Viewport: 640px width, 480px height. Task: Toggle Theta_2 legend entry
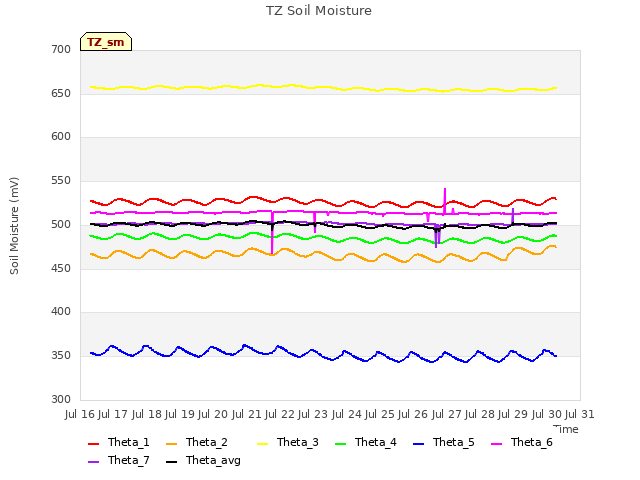coord(197,442)
